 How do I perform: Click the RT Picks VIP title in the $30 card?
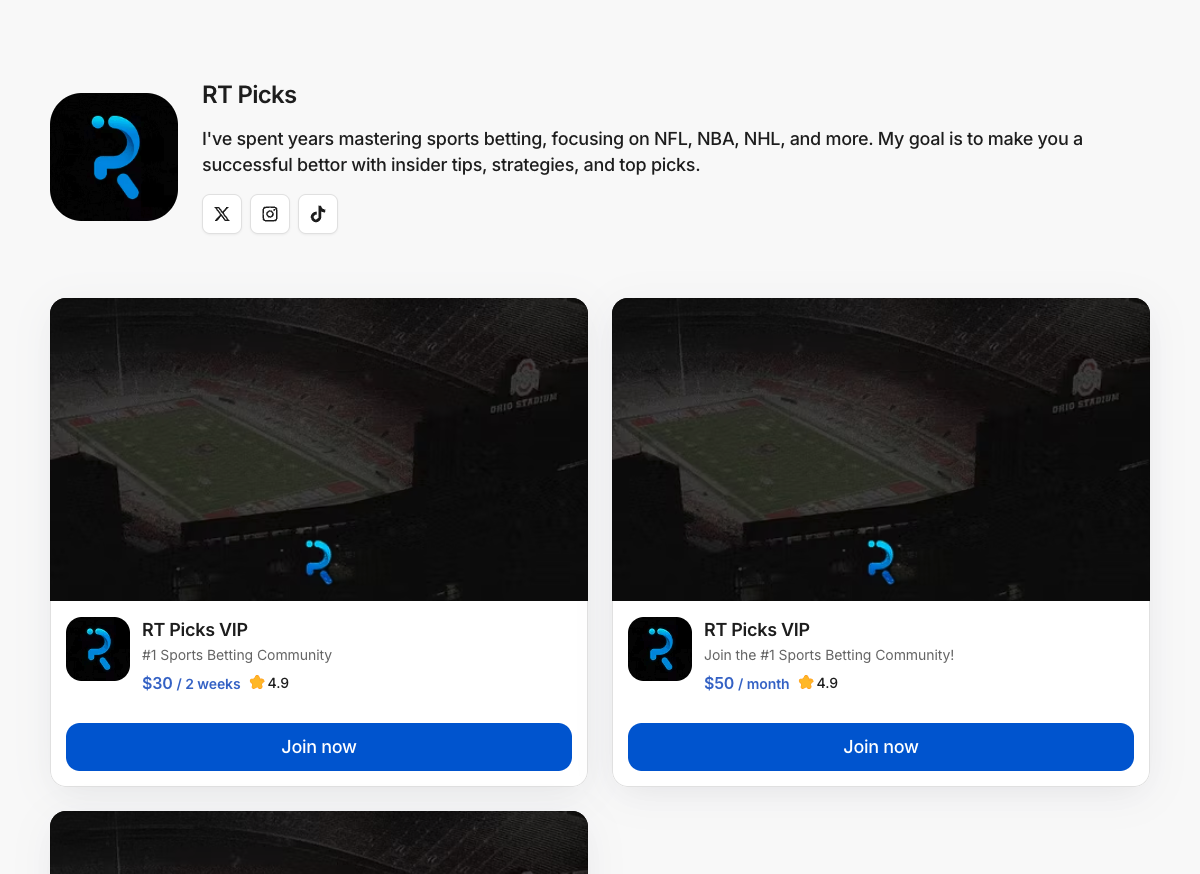(195, 630)
